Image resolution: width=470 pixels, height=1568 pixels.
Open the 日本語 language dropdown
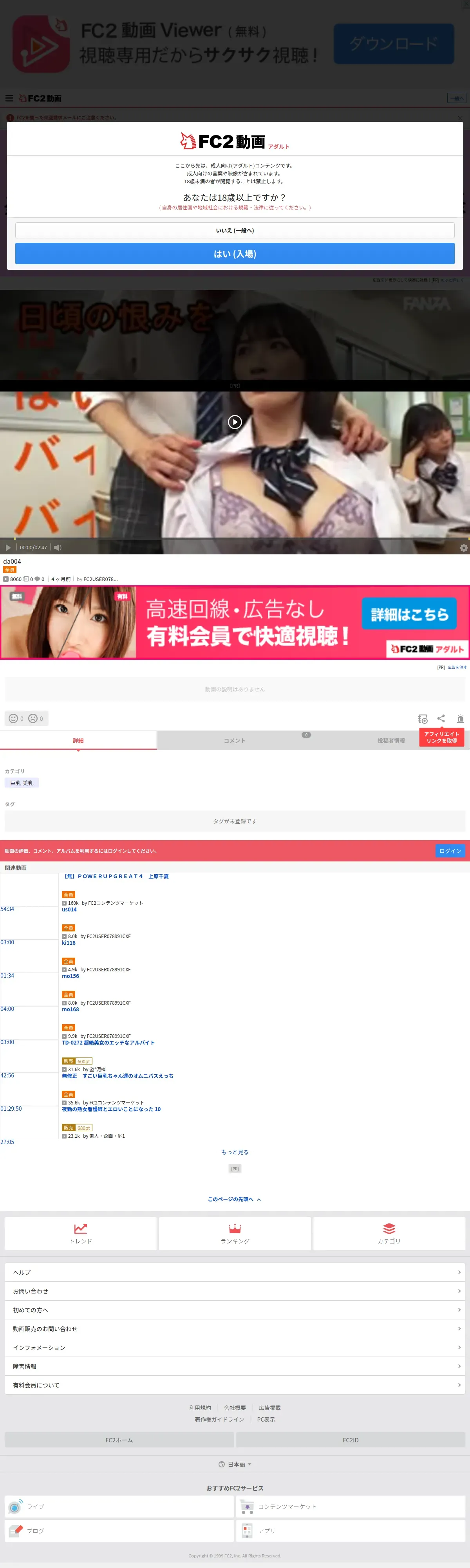[x=235, y=1465]
